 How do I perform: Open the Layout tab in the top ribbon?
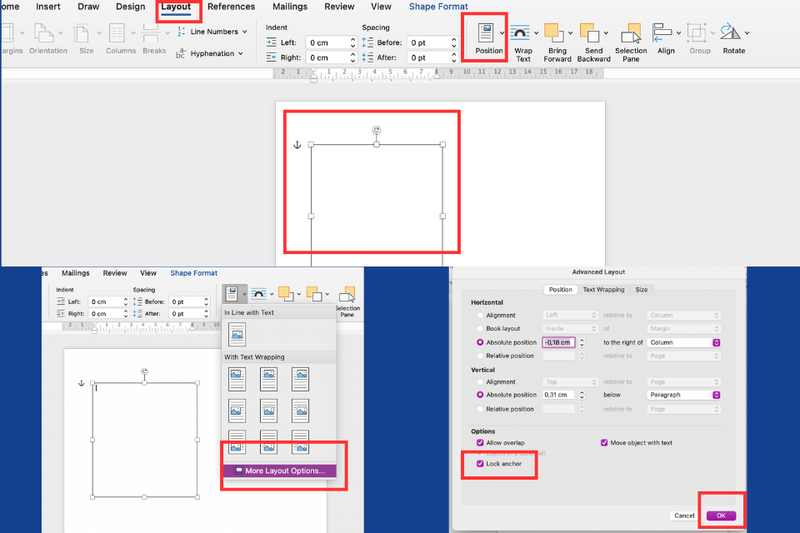176,7
